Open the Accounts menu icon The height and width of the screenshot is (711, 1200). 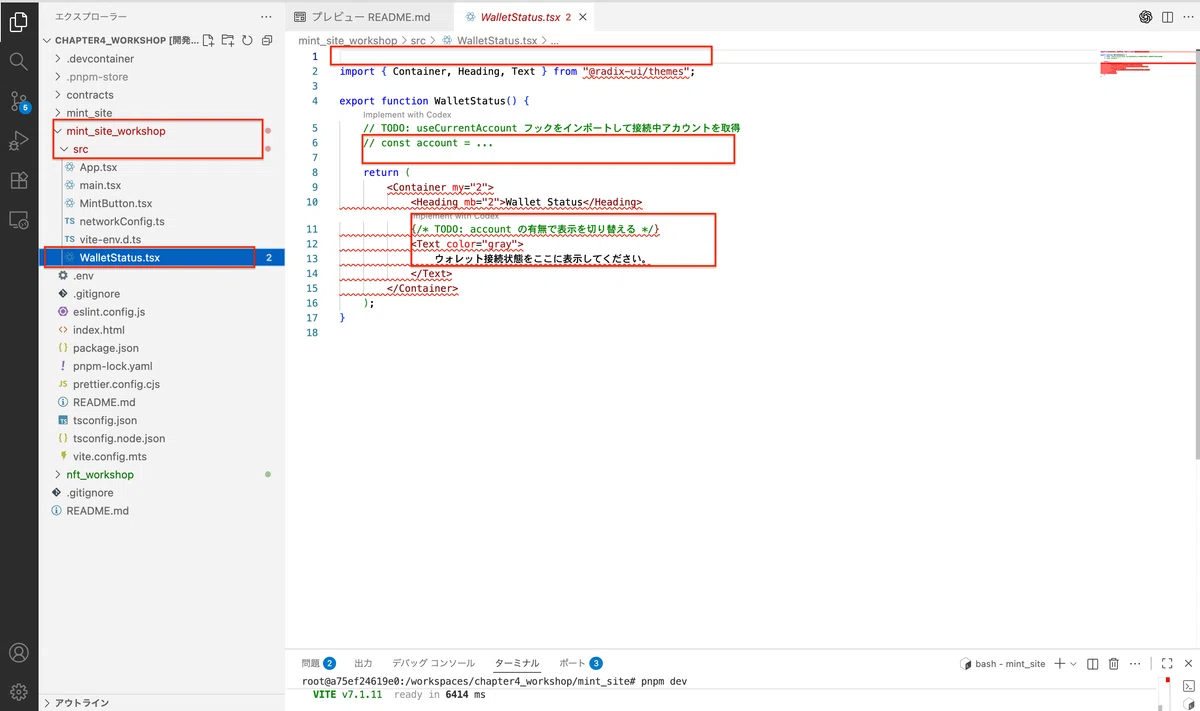point(18,653)
